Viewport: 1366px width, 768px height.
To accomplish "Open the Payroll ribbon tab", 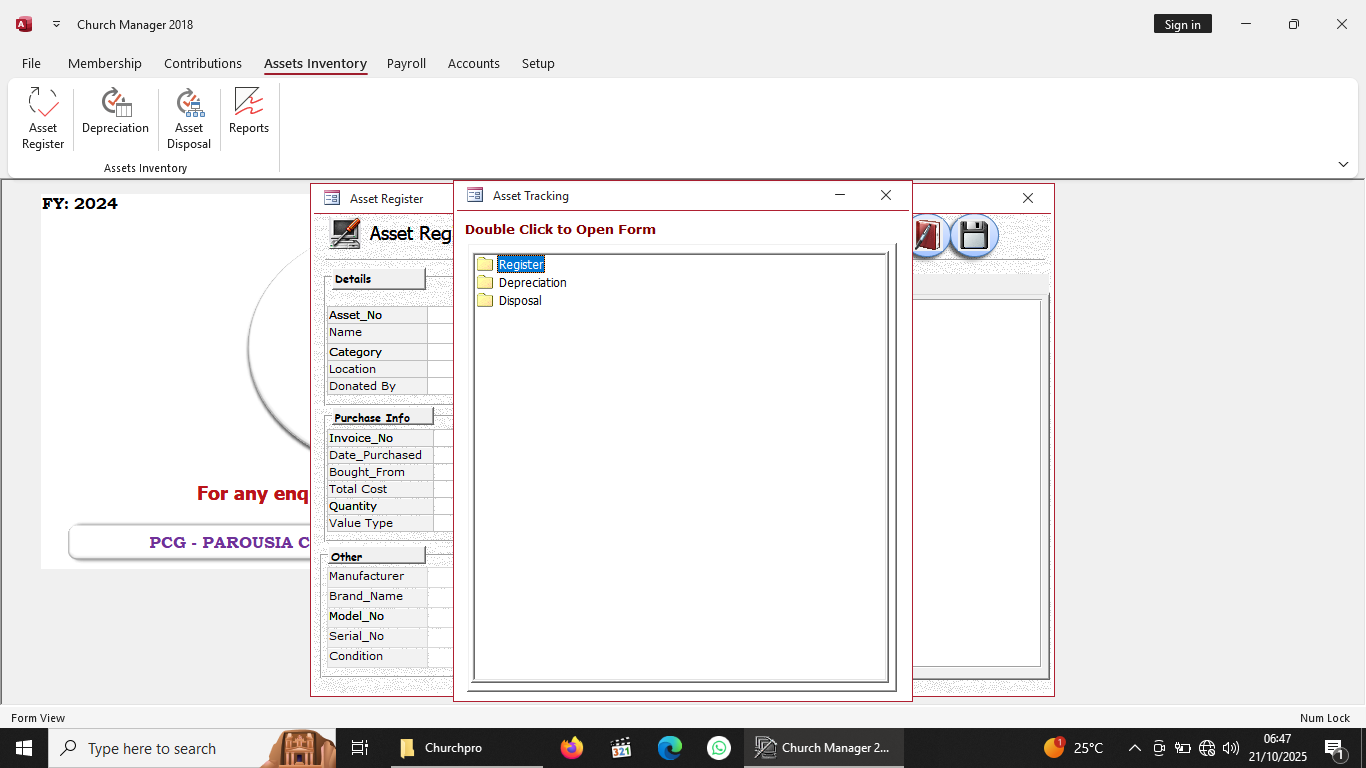I will (x=406, y=63).
